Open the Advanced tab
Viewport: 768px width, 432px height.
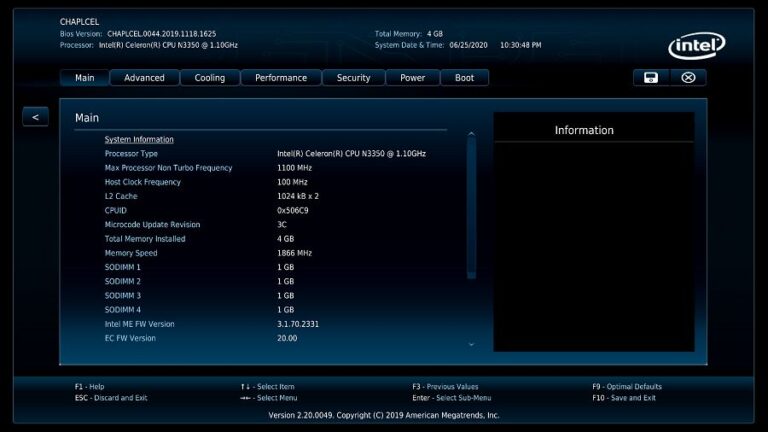point(144,78)
